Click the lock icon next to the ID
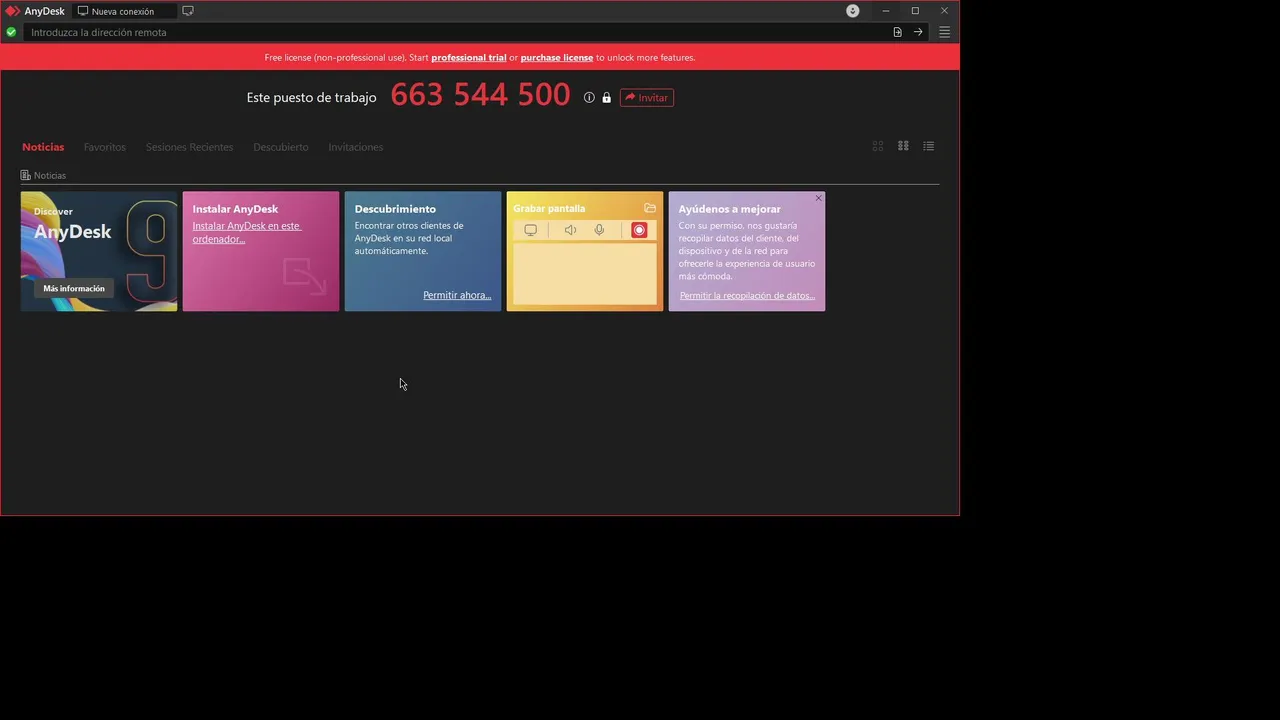This screenshot has width=1280, height=720. pyautogui.click(x=606, y=97)
